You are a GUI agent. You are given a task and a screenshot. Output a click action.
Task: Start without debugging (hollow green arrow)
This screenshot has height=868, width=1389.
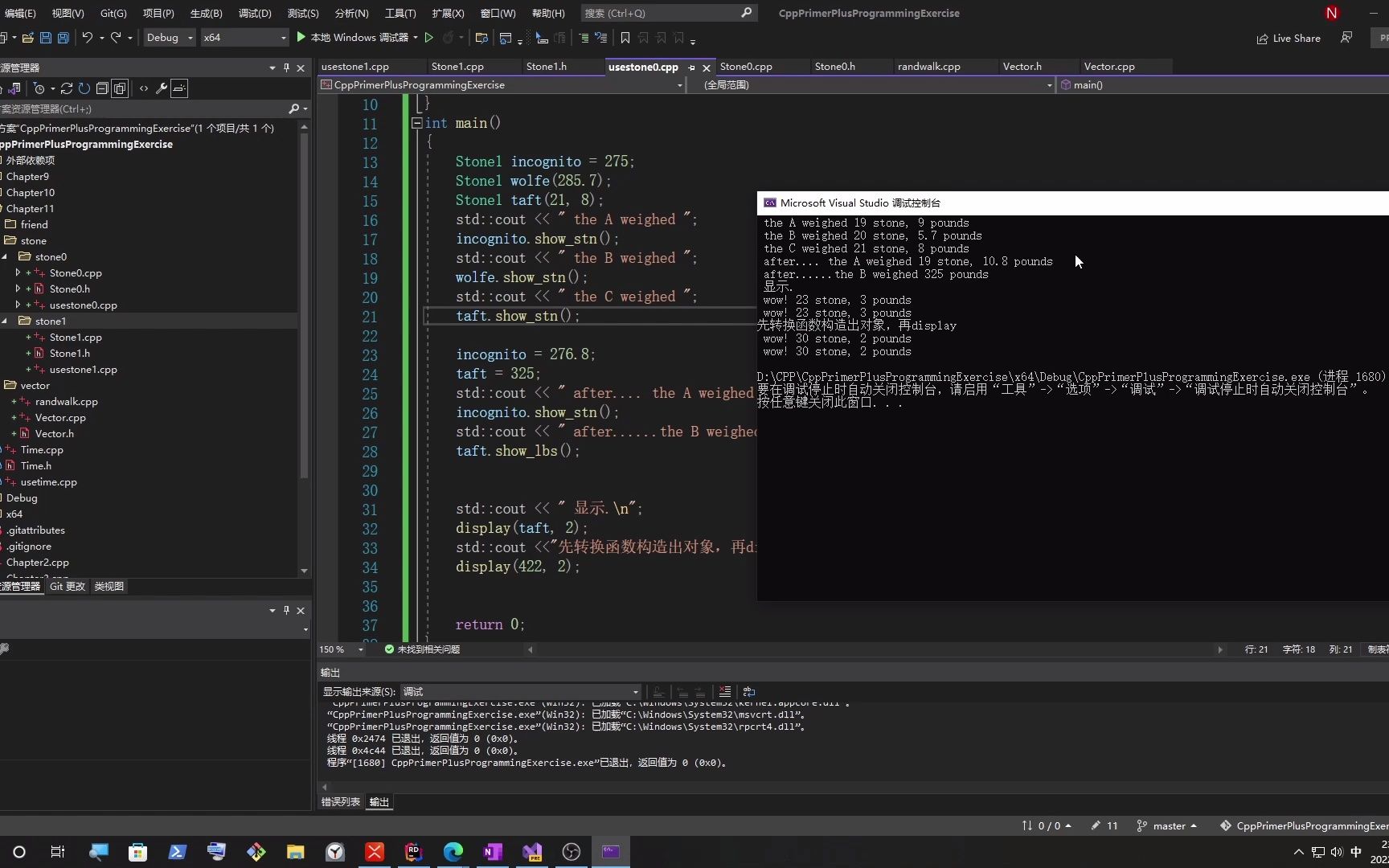[429, 38]
